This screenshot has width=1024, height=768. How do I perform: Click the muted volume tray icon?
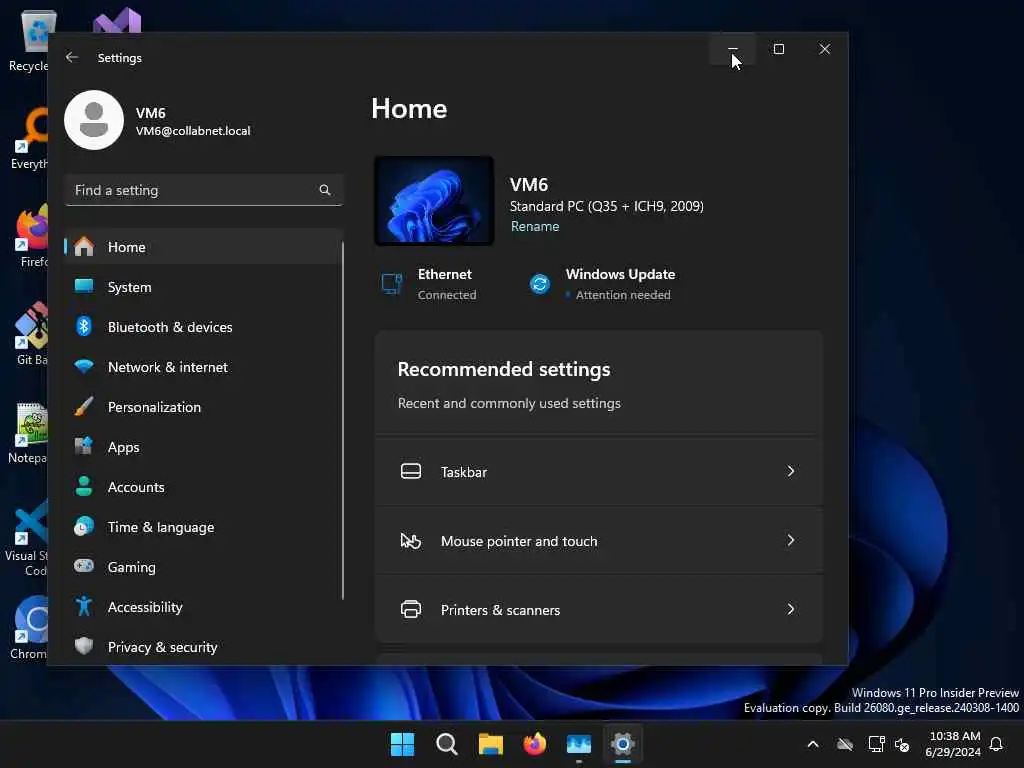pos(902,744)
